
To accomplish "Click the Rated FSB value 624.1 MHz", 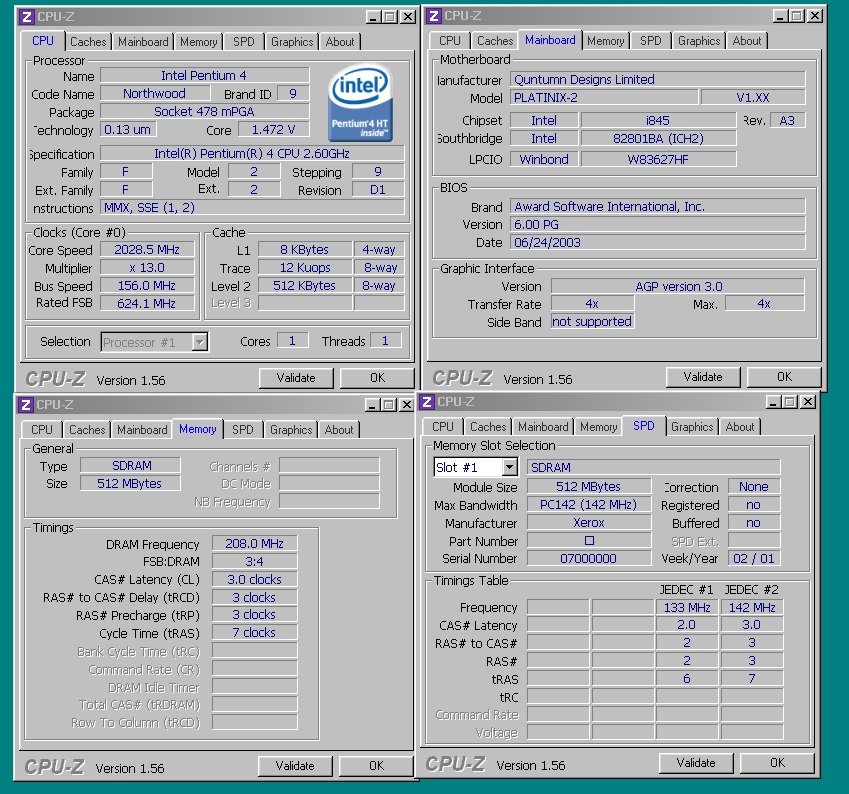I will coord(147,303).
